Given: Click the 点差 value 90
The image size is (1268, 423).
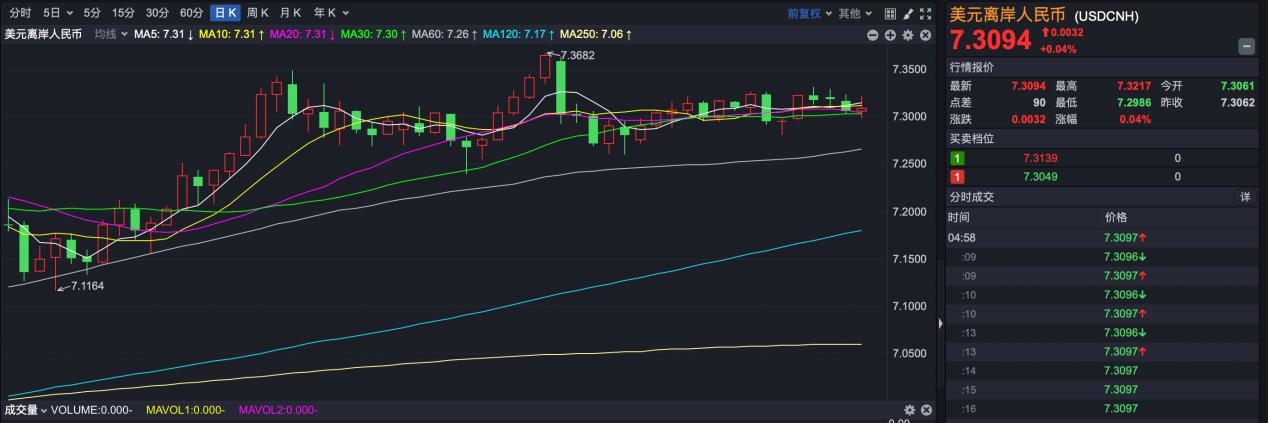Looking at the screenshot, I should 1038,103.
